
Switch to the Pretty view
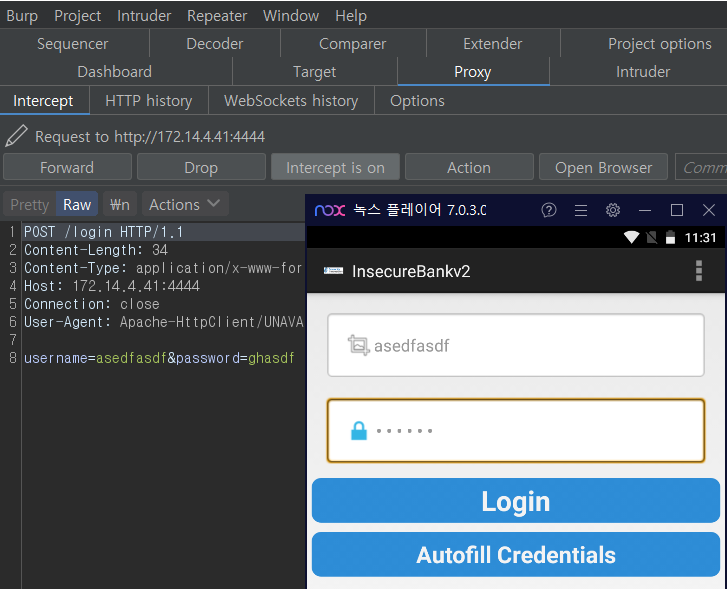click(30, 205)
